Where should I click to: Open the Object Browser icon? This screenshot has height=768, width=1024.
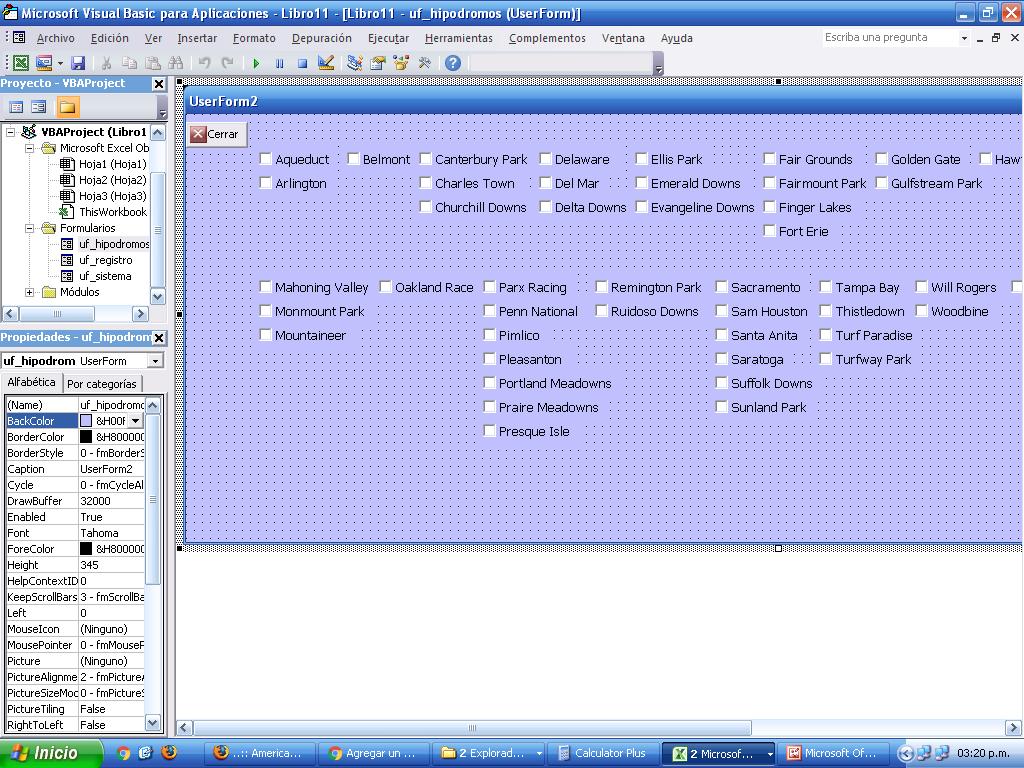[x=401, y=63]
